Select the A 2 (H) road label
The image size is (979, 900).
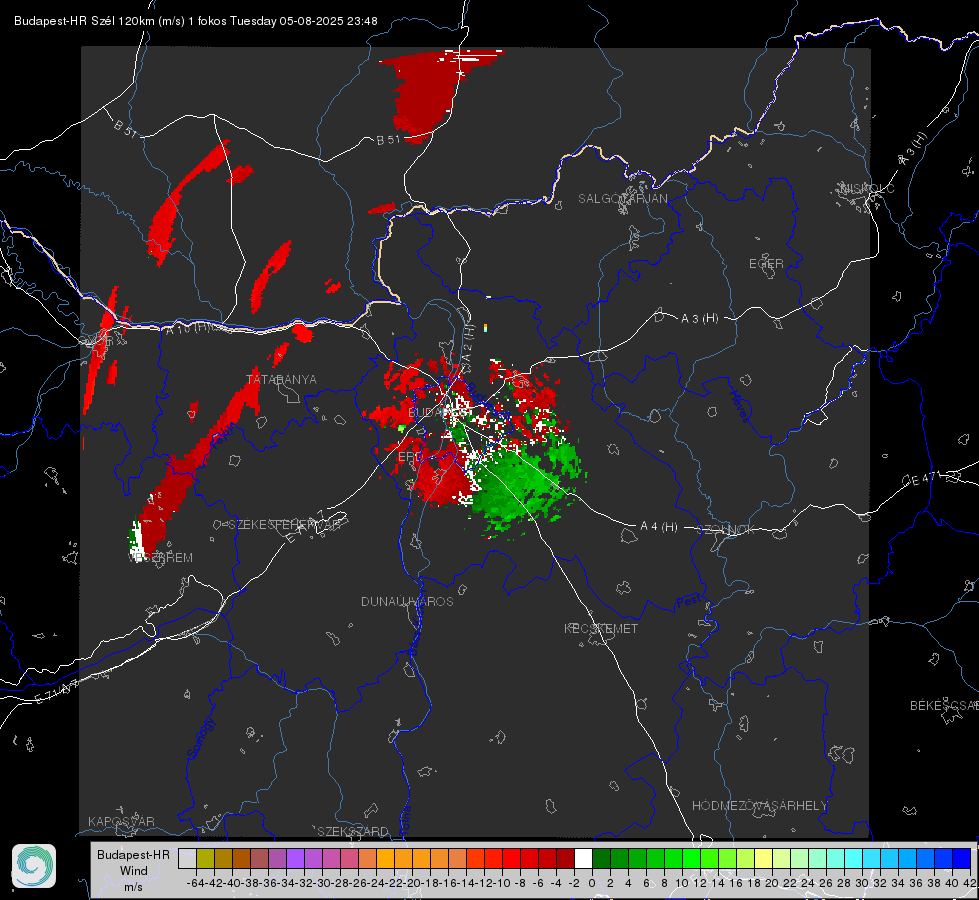468,345
